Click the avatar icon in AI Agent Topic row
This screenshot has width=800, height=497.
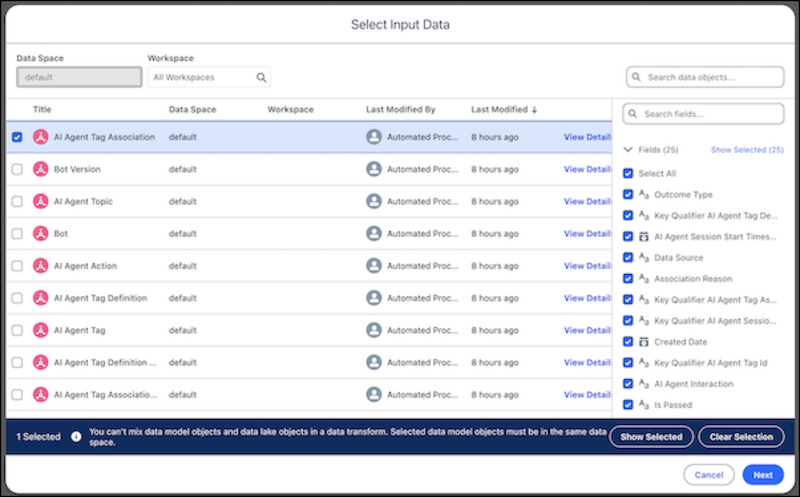pos(374,201)
